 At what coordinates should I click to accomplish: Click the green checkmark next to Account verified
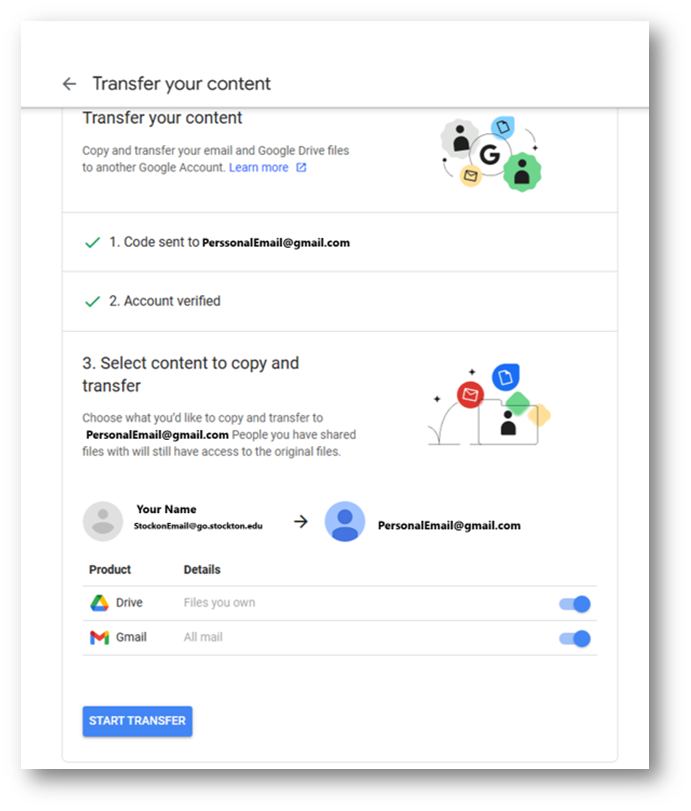93,302
